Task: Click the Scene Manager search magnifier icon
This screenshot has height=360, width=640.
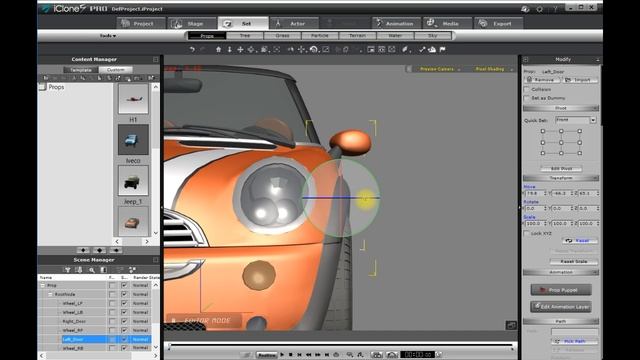Action: (x=92, y=270)
